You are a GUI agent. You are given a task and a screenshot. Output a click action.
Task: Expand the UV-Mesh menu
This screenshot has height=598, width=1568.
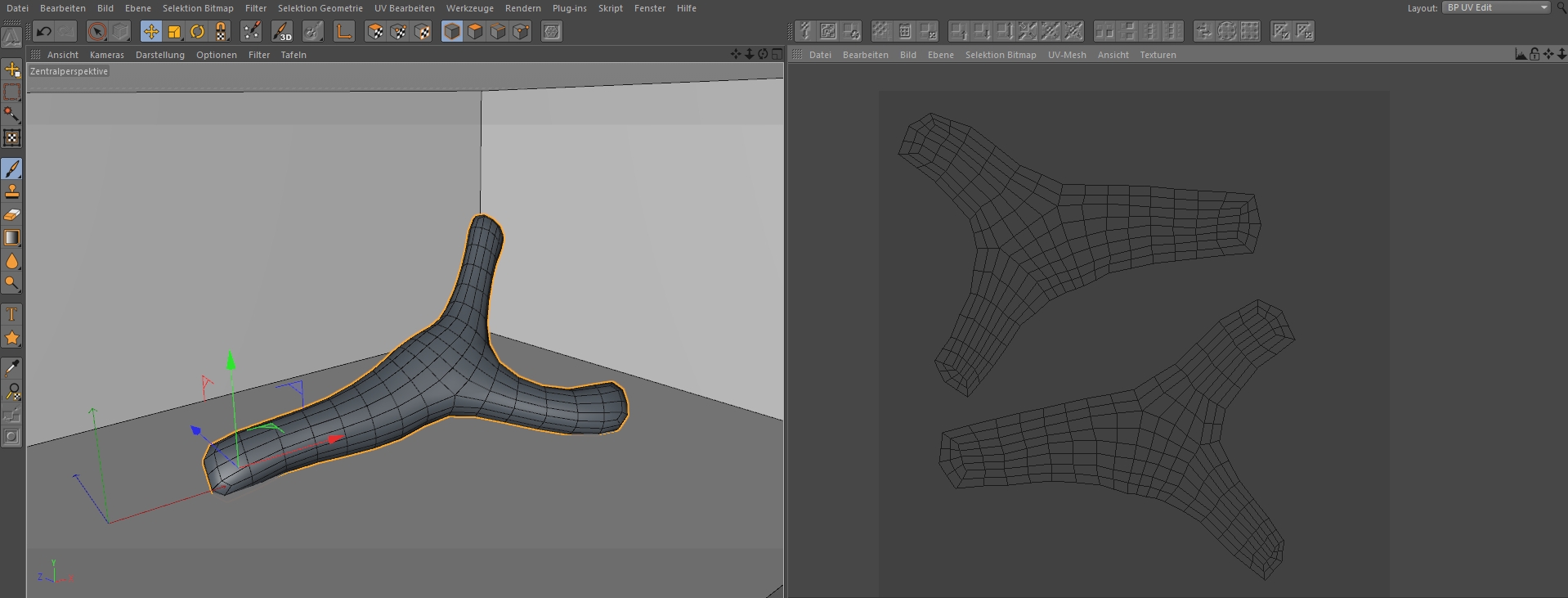pos(1067,55)
